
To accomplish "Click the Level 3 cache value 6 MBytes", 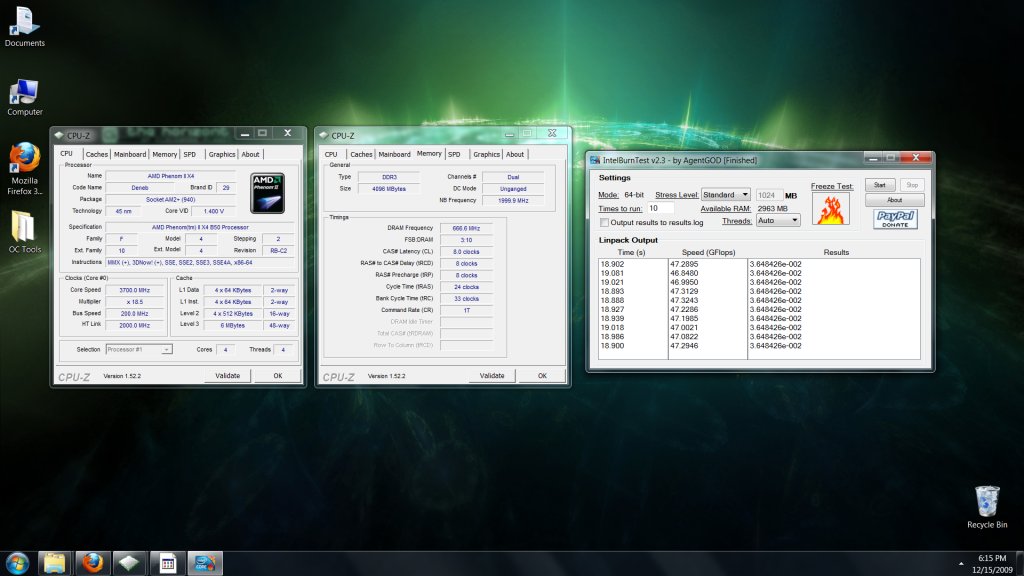I will click(232, 325).
